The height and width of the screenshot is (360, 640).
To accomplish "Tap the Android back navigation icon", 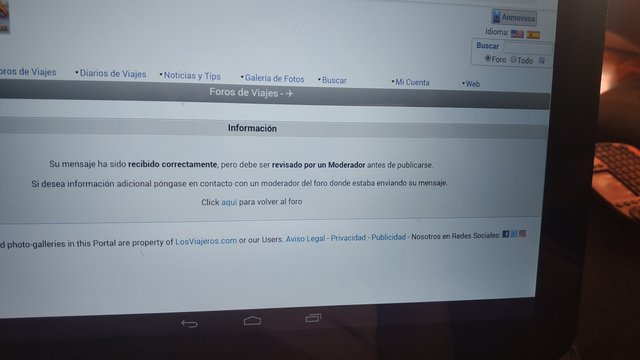I will point(189,324).
